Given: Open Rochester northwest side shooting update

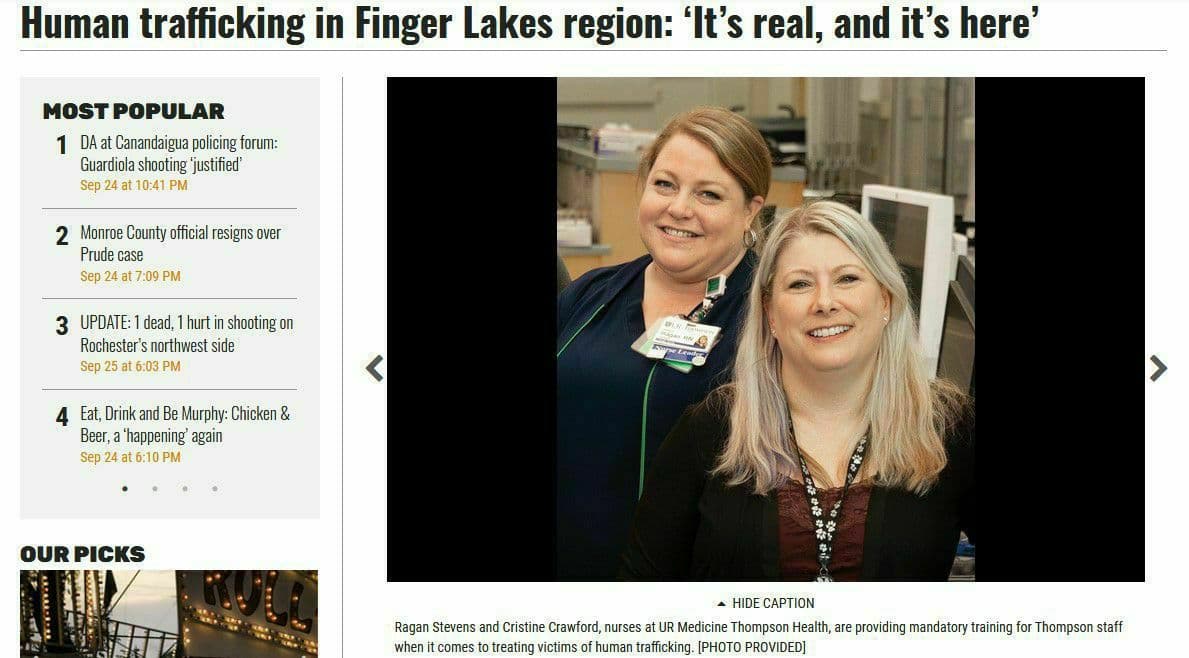Looking at the screenshot, I should click(187, 334).
